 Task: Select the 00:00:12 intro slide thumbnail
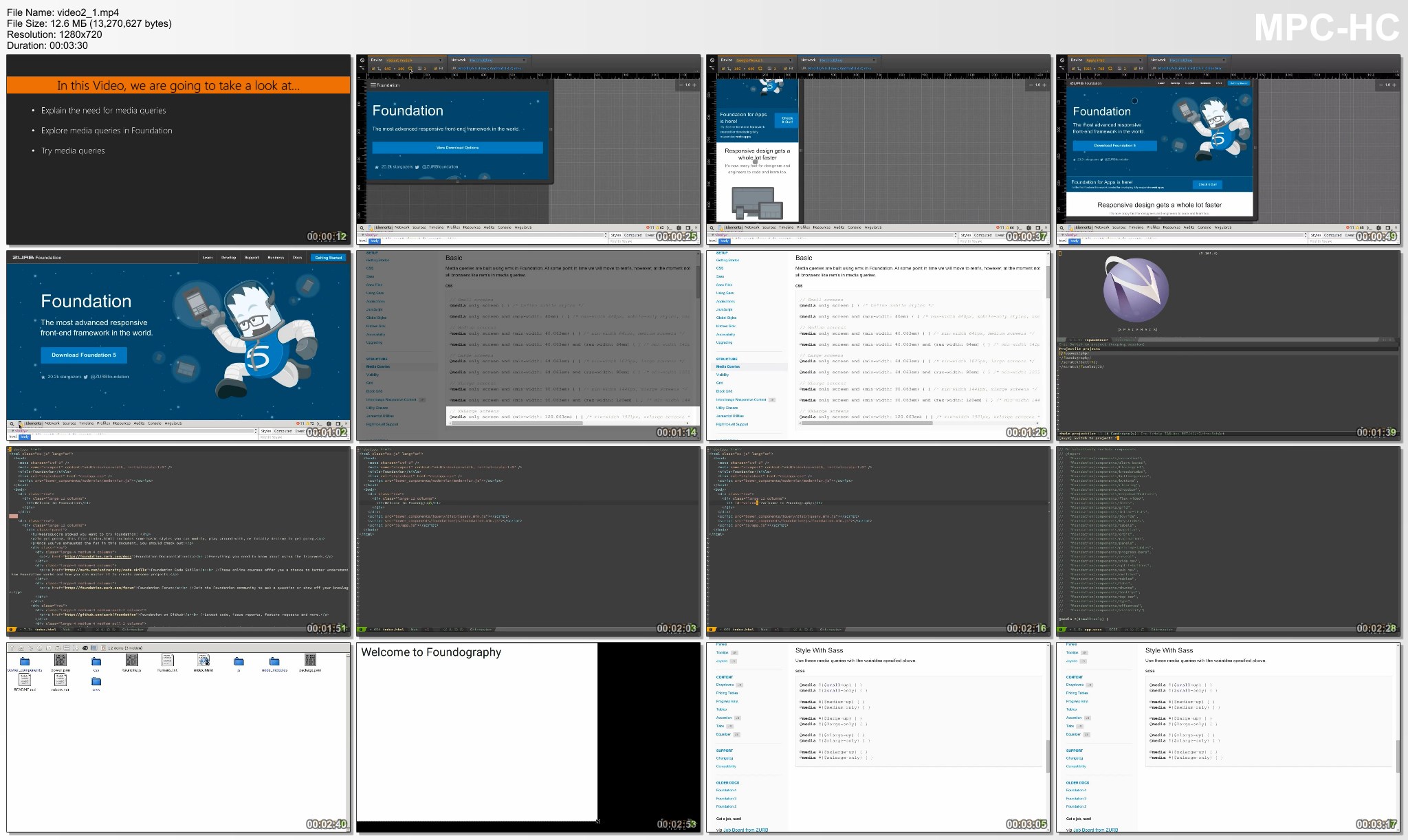pyautogui.click(x=178, y=150)
